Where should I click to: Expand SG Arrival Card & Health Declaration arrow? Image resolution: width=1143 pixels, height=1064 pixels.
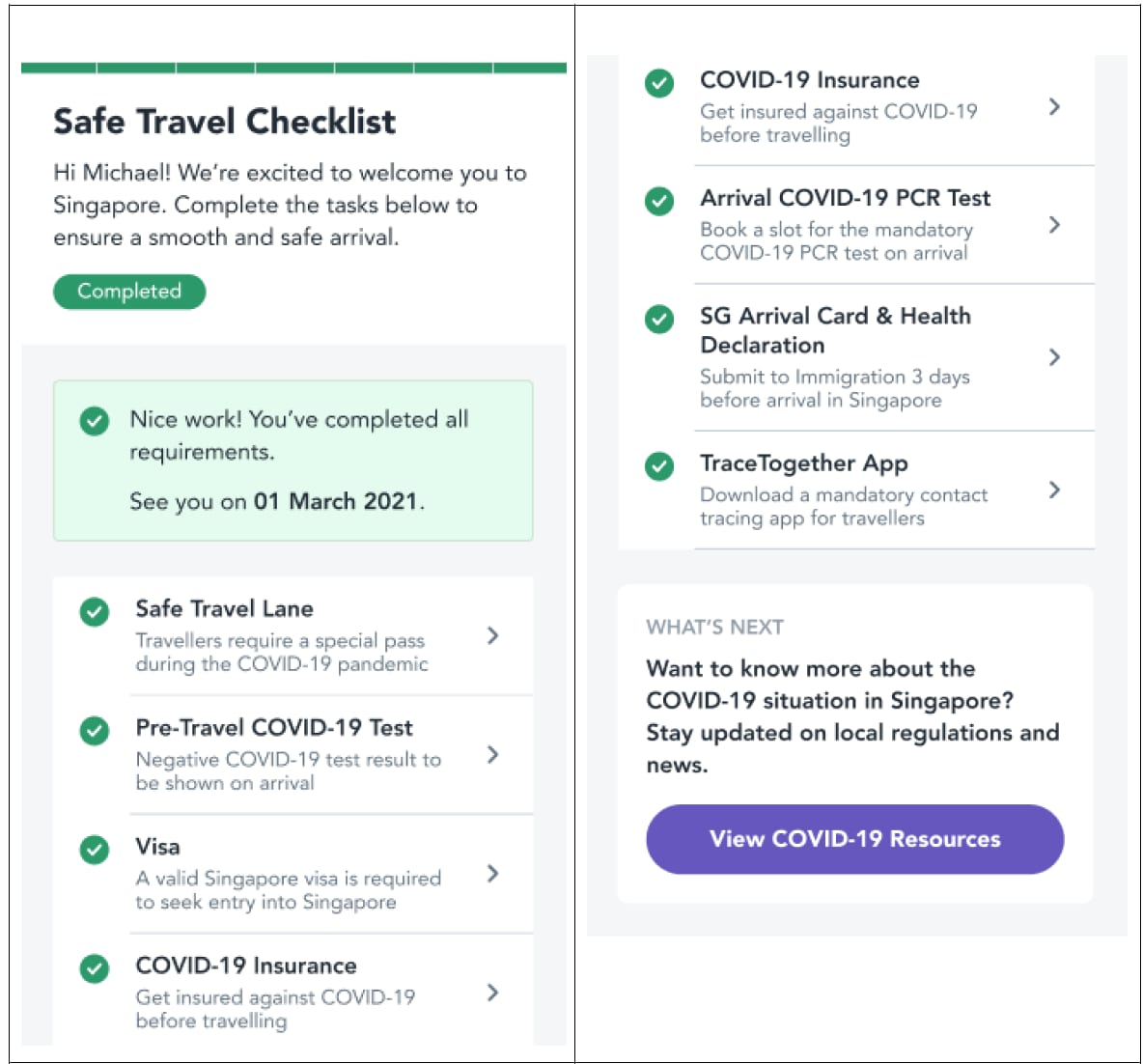tap(1055, 357)
